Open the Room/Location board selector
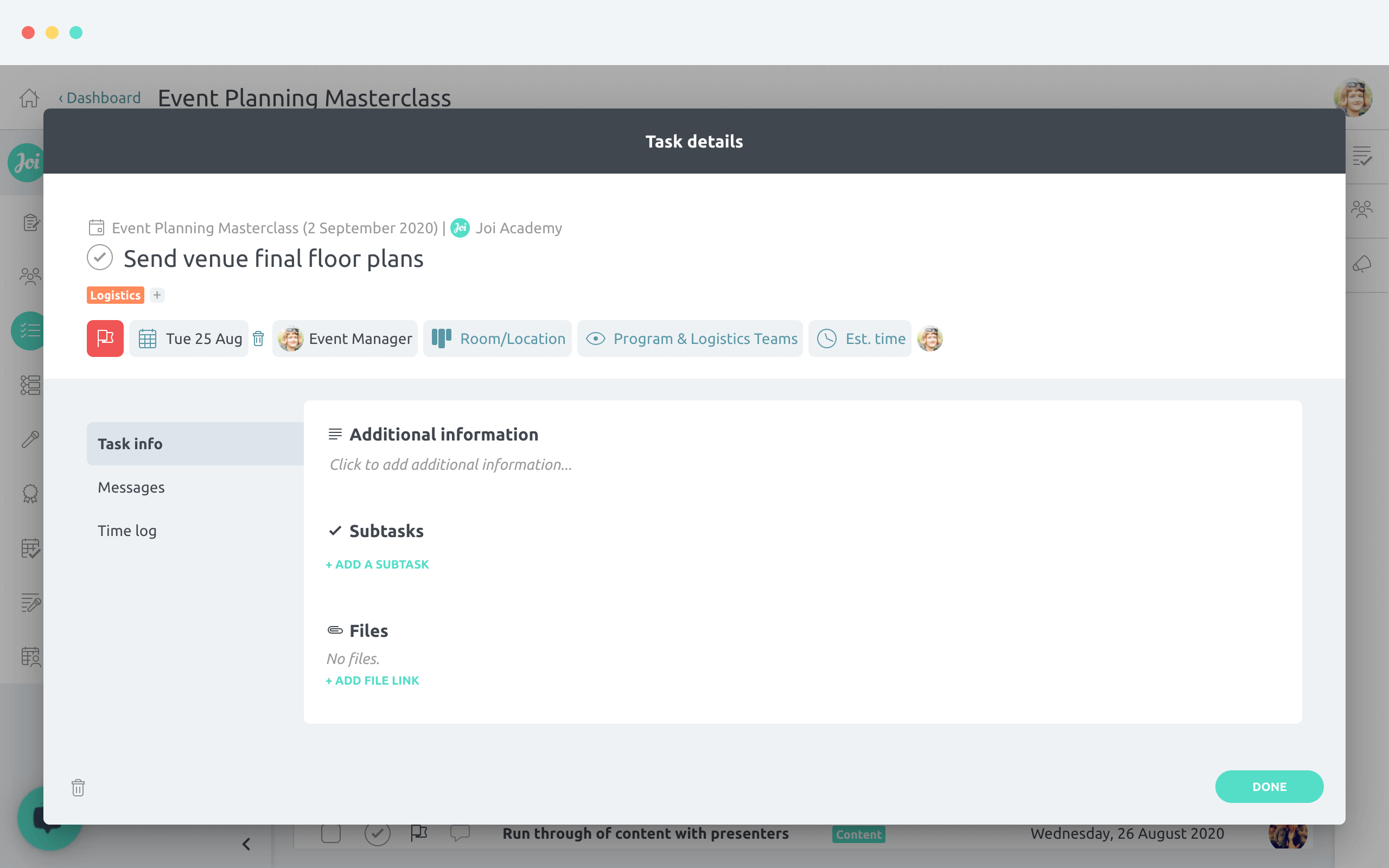This screenshot has width=1389, height=868. click(498, 339)
